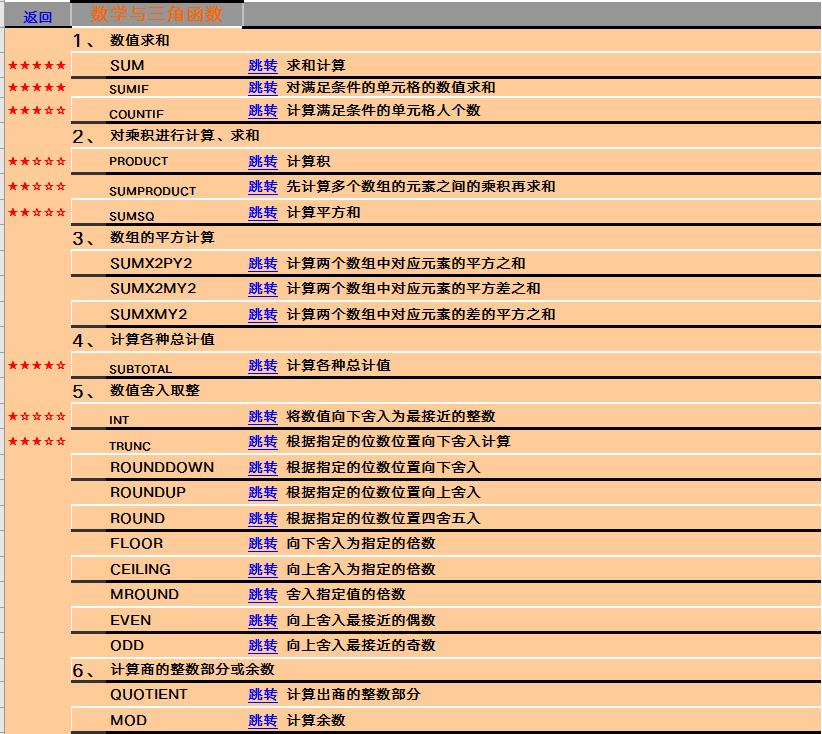Open the 跳转 link for SUMIF
Viewport: 822px width, 734px height.
[x=263, y=88]
